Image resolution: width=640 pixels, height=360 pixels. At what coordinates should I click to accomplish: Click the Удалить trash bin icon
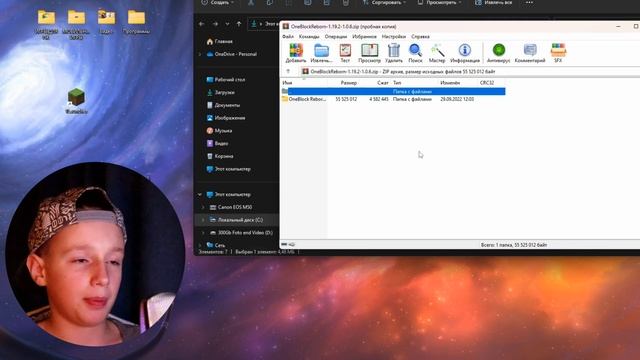394,53
